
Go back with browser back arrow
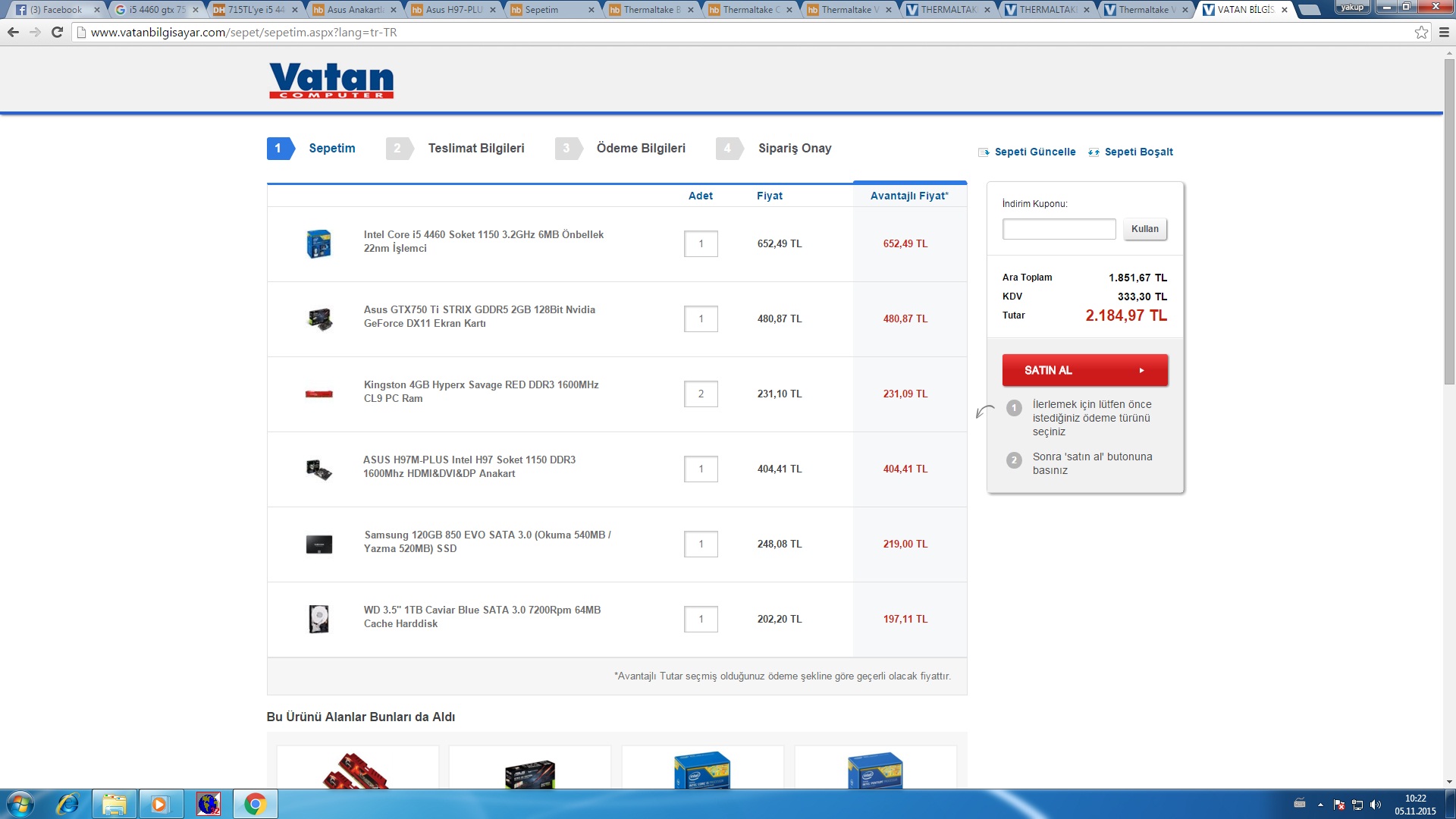[x=13, y=33]
